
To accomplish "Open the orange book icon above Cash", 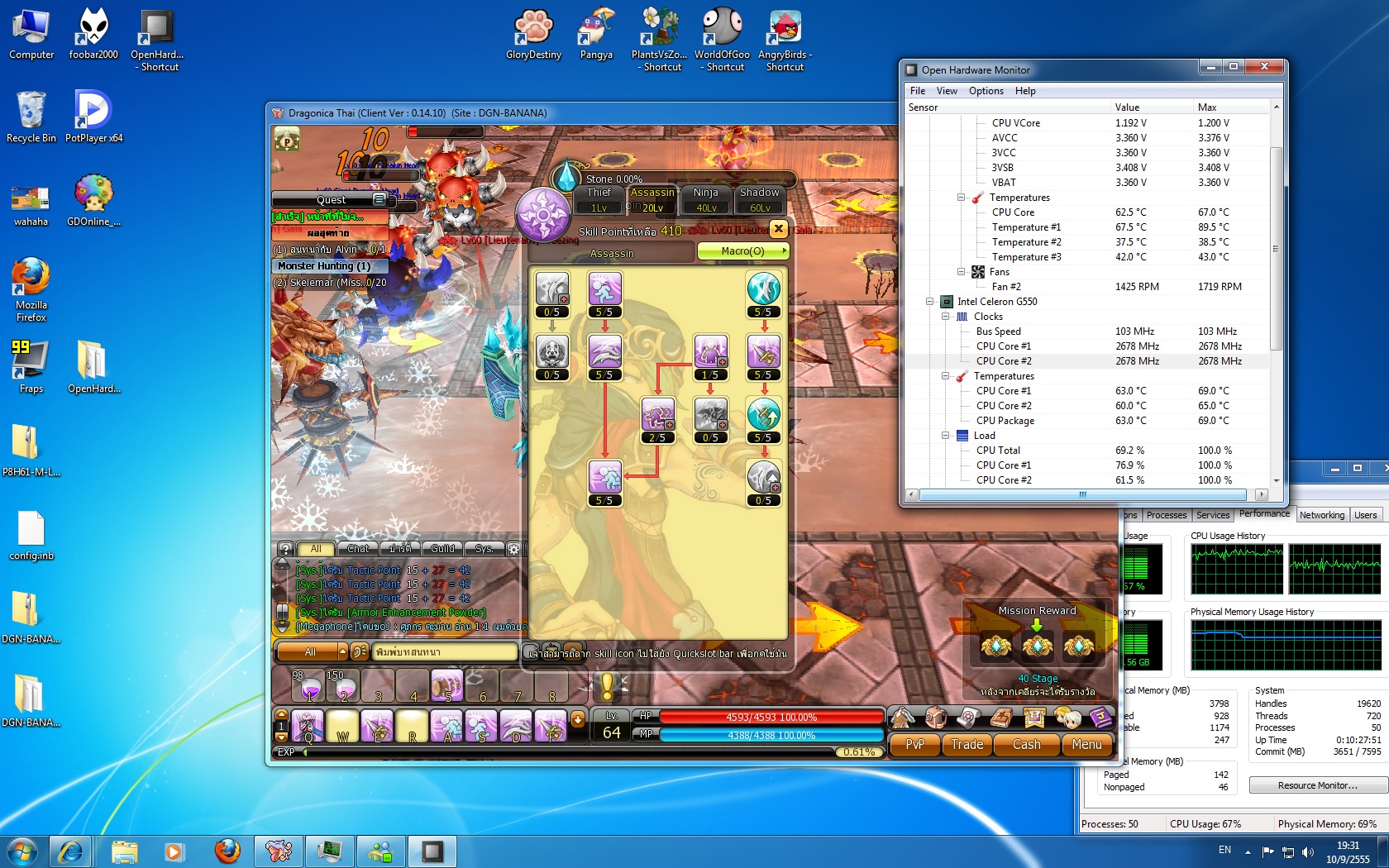I will [1001, 718].
